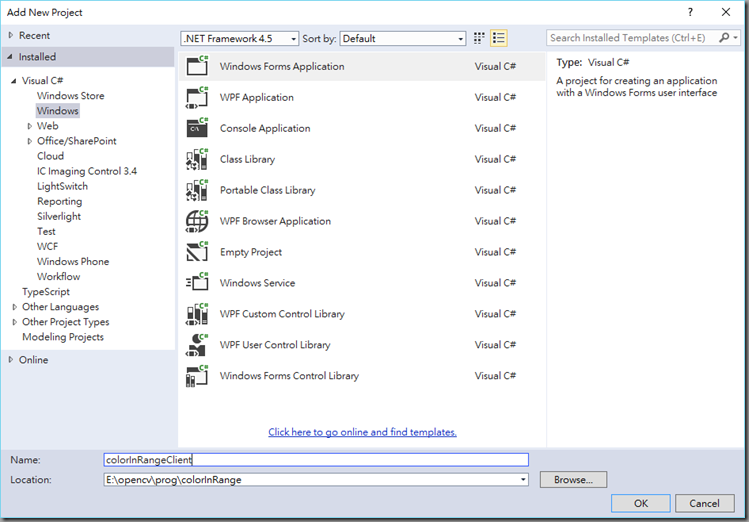The image size is (749, 522).
Task: Collapse the Installed section
Action: tap(10, 57)
